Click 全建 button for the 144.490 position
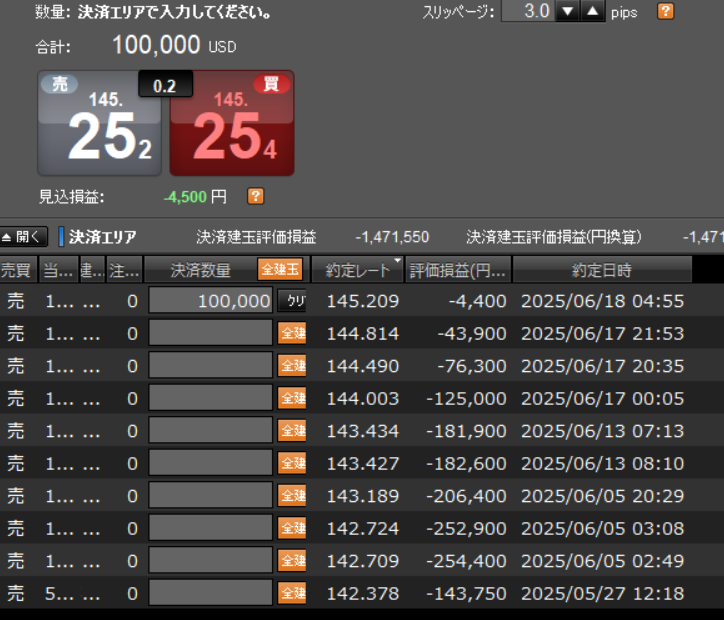Image resolution: width=724 pixels, height=620 pixels. 291,366
